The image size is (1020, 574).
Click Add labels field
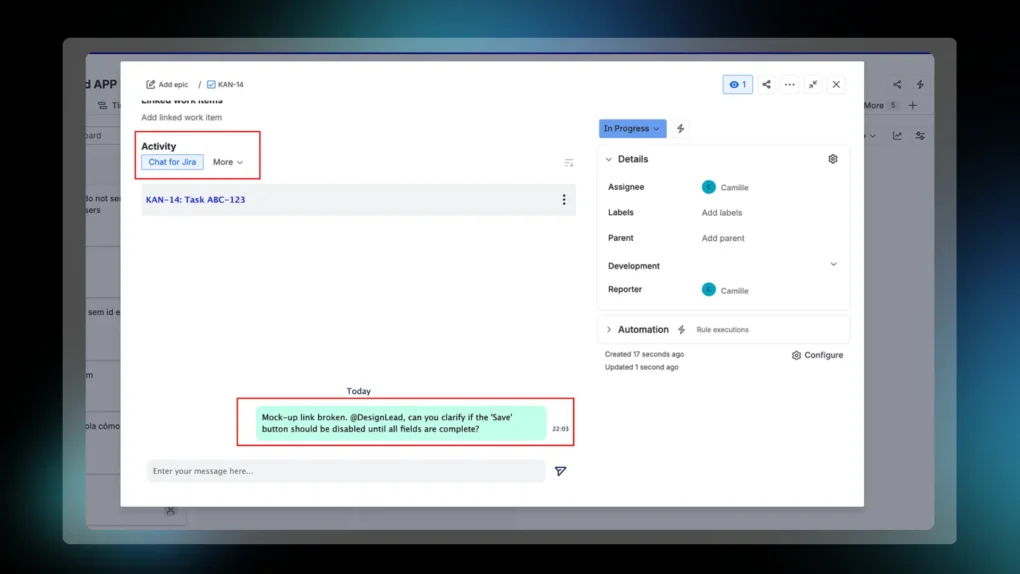(721, 213)
